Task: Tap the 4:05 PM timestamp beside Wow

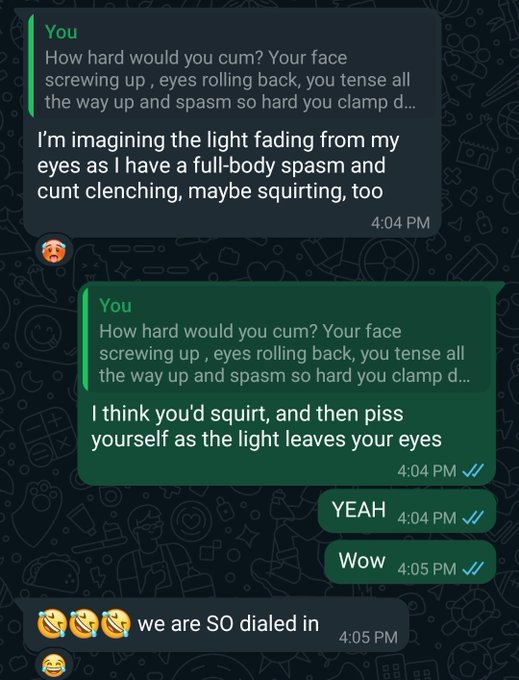Action: click(x=427, y=569)
